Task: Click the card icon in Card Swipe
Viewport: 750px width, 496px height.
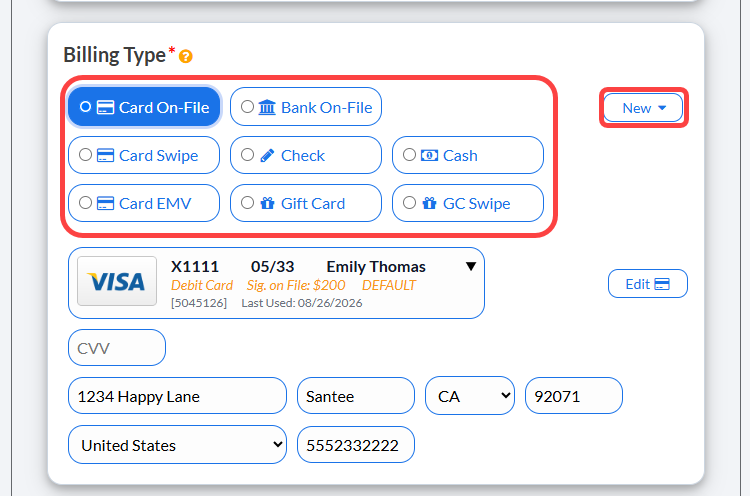Action: [105, 155]
